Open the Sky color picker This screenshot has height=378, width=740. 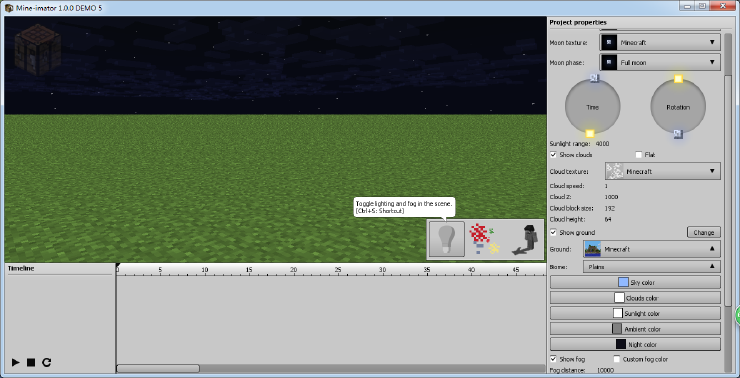[635, 282]
